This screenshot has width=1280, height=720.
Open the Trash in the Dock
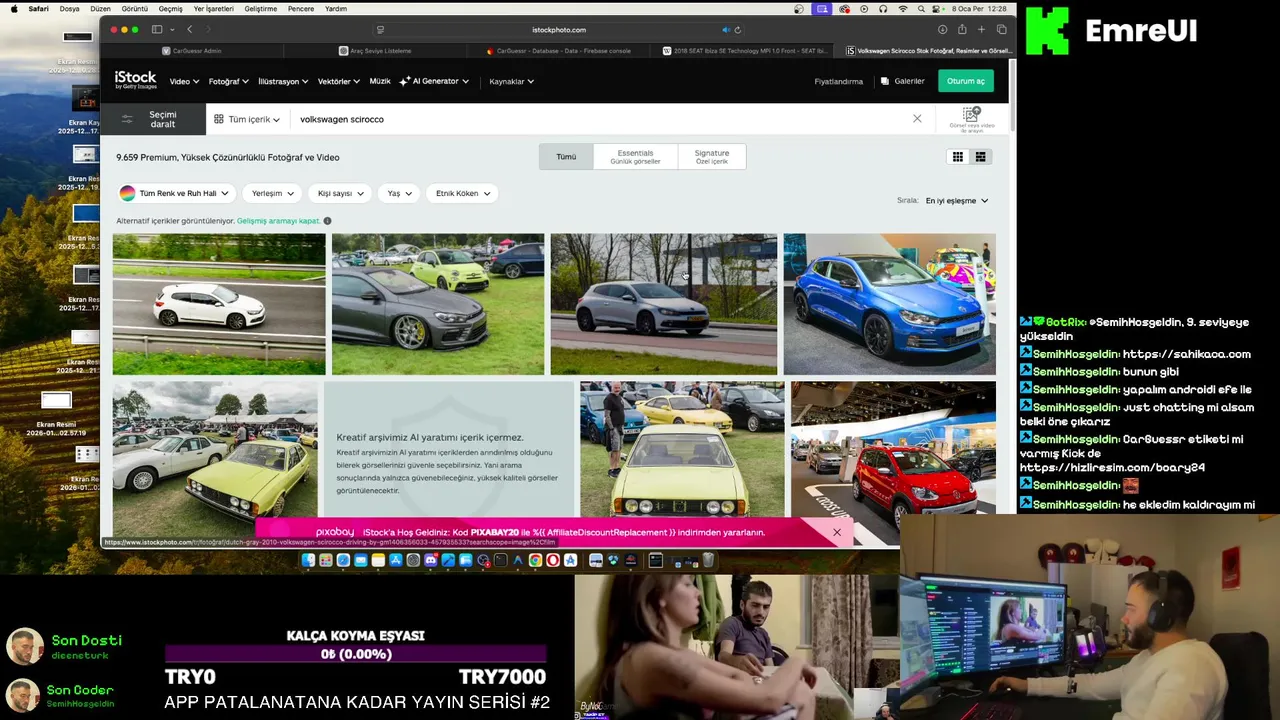point(708,560)
